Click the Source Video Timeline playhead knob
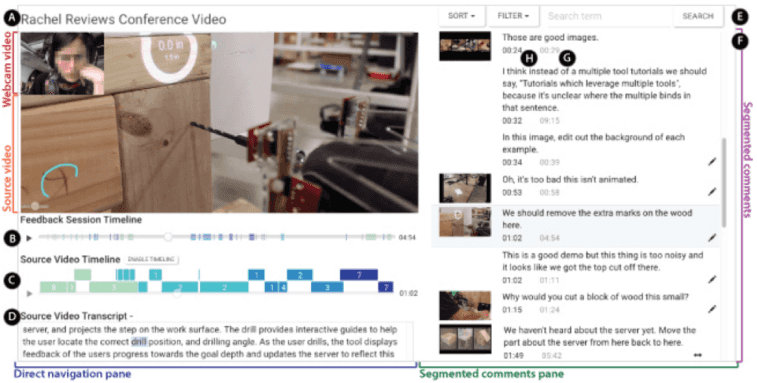757x383 pixels. click(x=177, y=293)
